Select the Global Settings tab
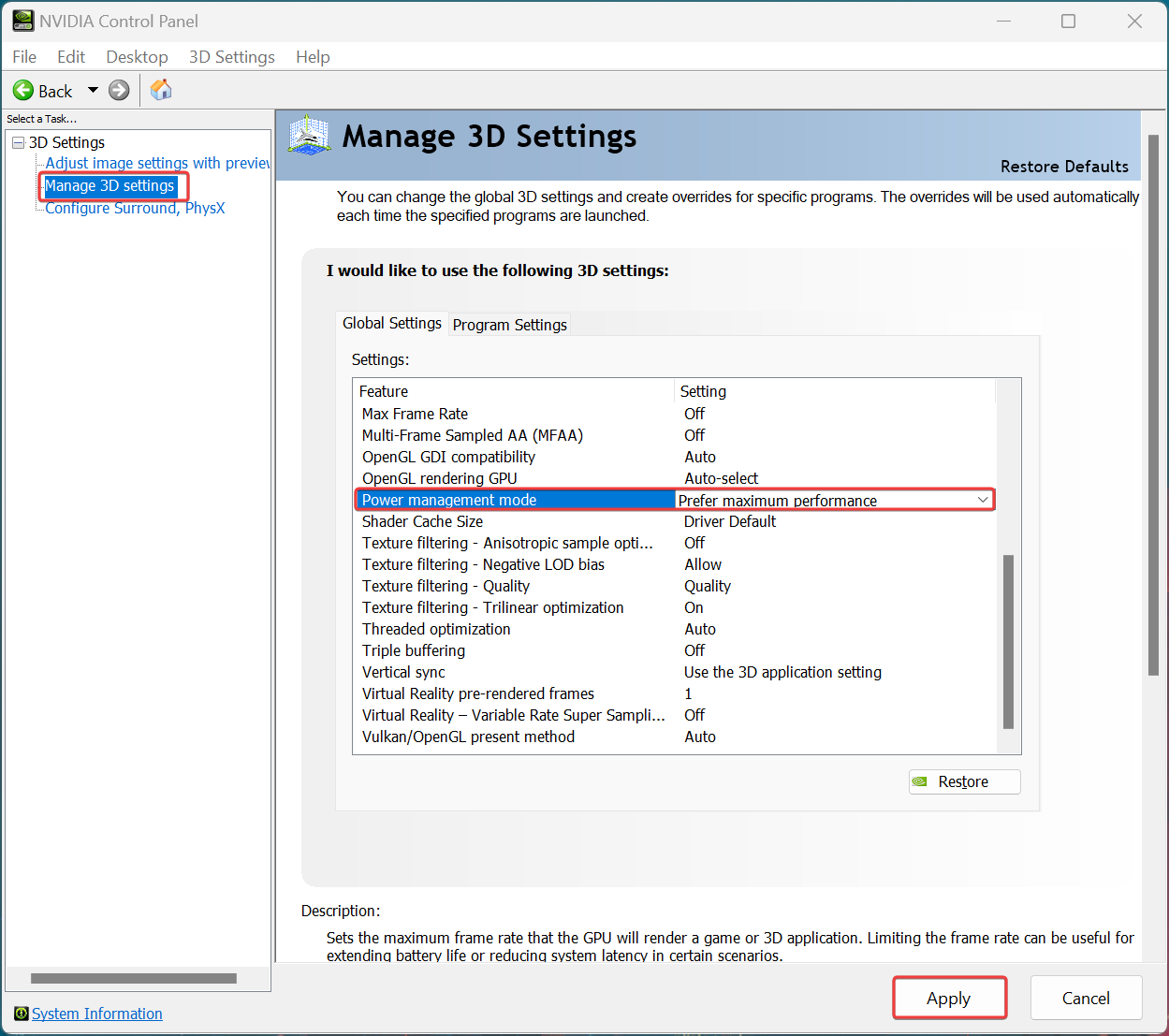1169x1036 pixels. [x=391, y=323]
